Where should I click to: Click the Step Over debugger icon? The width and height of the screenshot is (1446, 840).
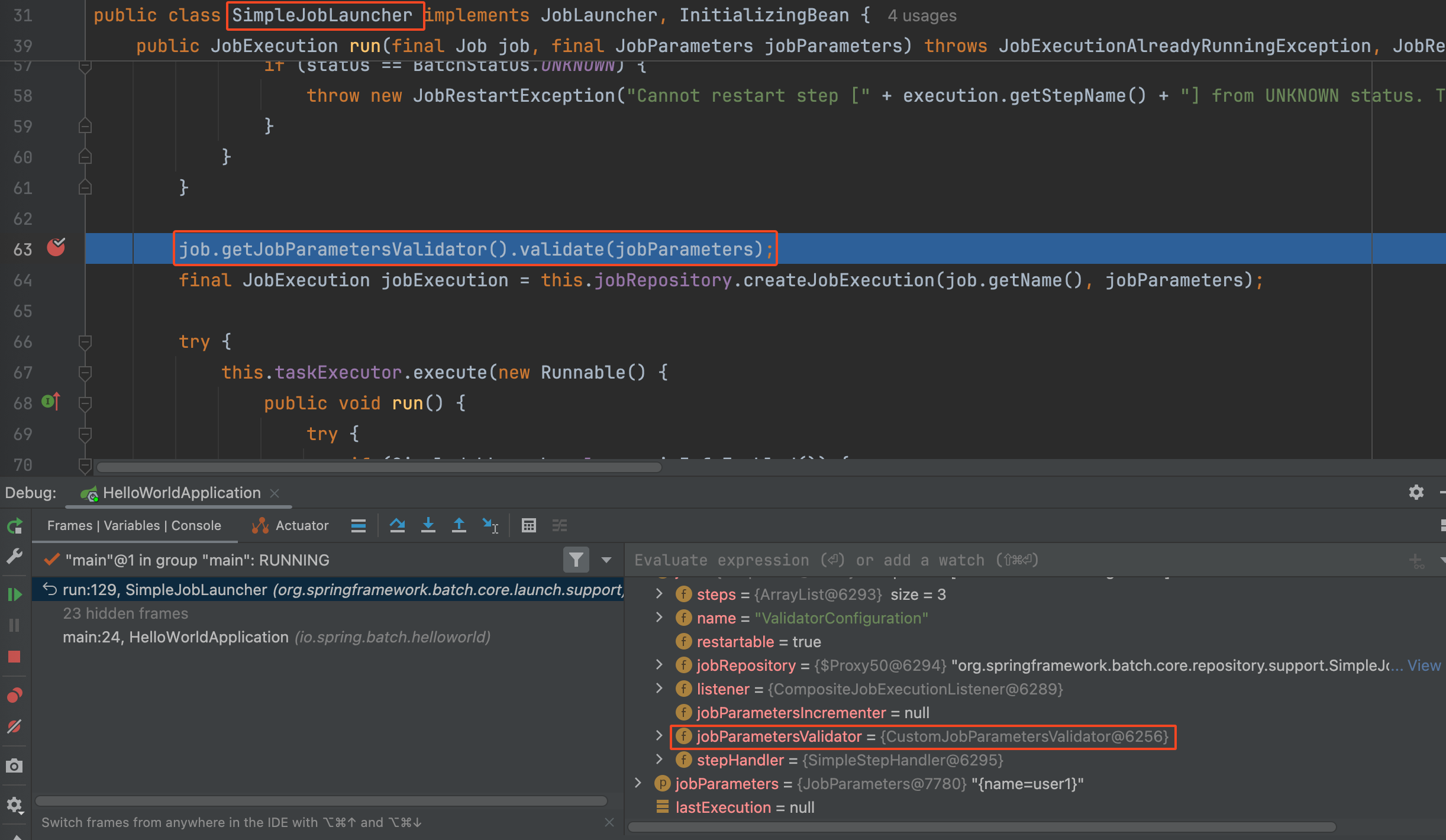pyautogui.click(x=397, y=525)
